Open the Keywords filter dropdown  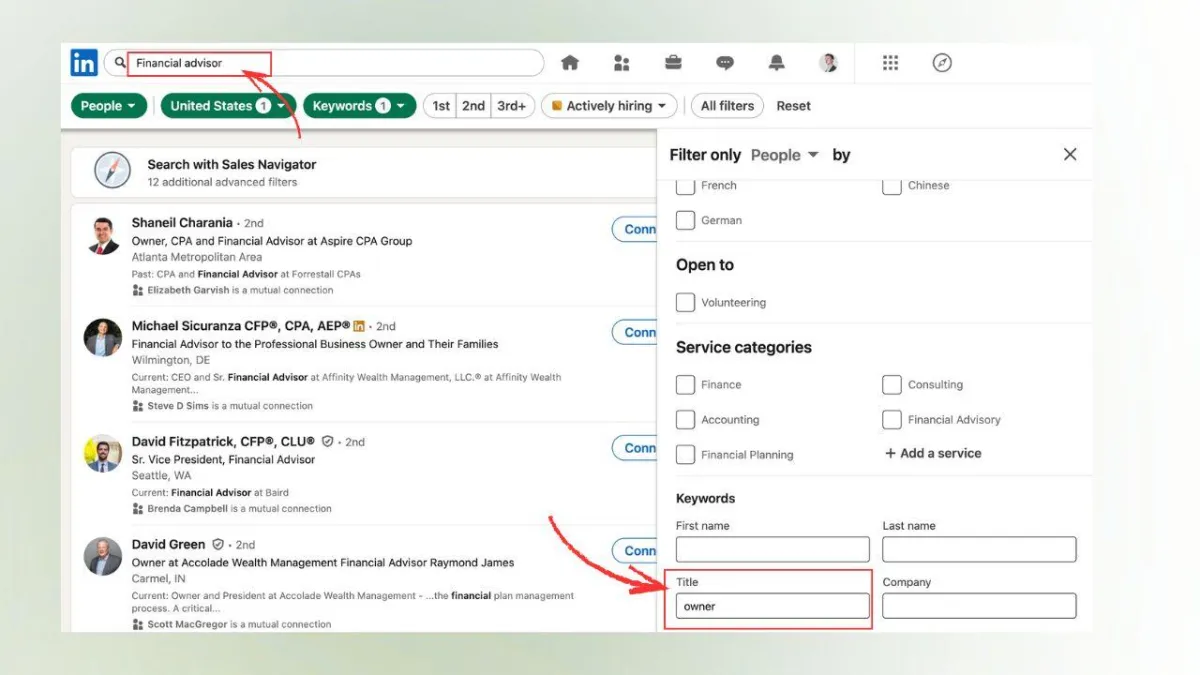coord(360,106)
